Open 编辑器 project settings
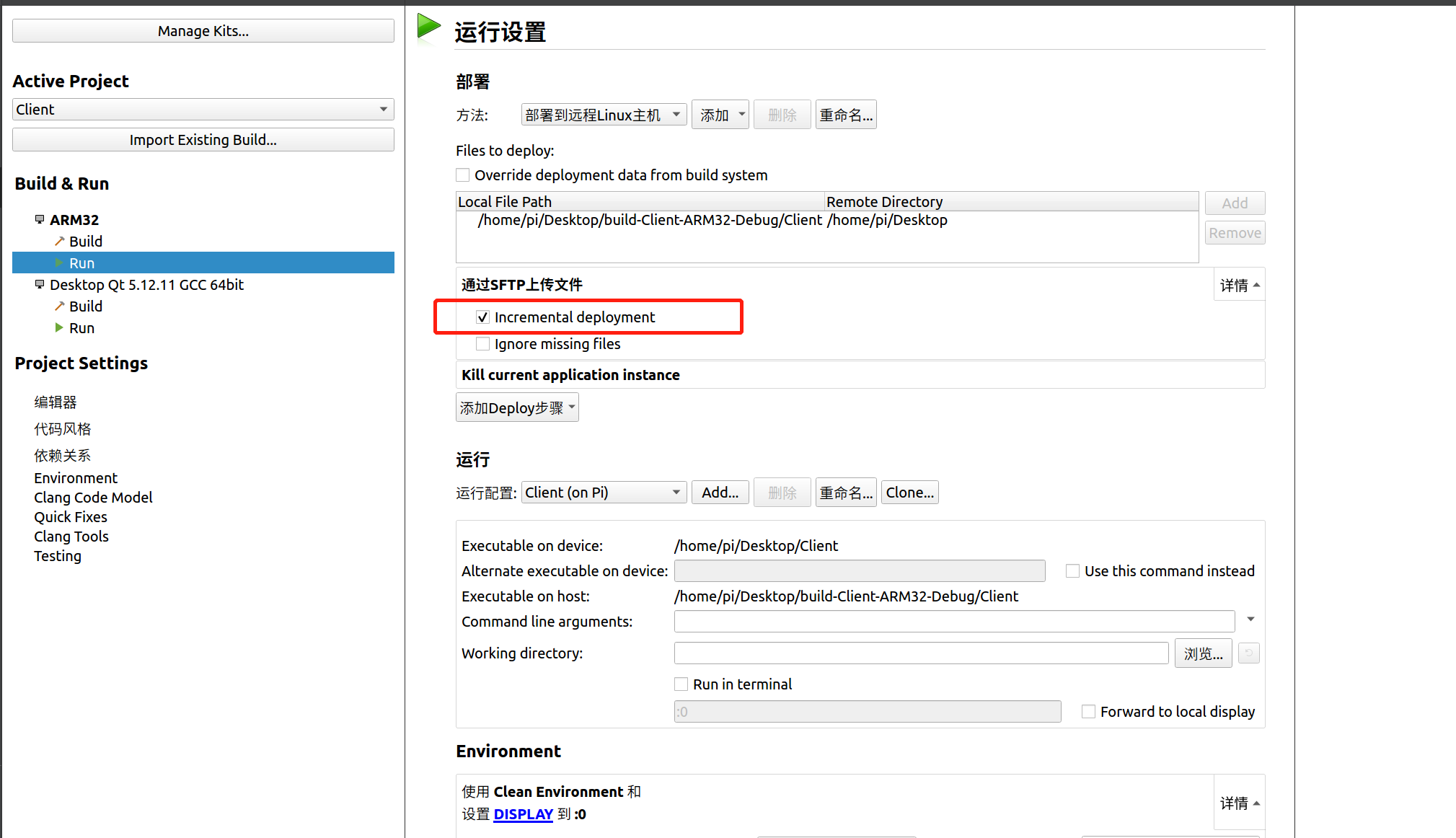 [x=56, y=402]
